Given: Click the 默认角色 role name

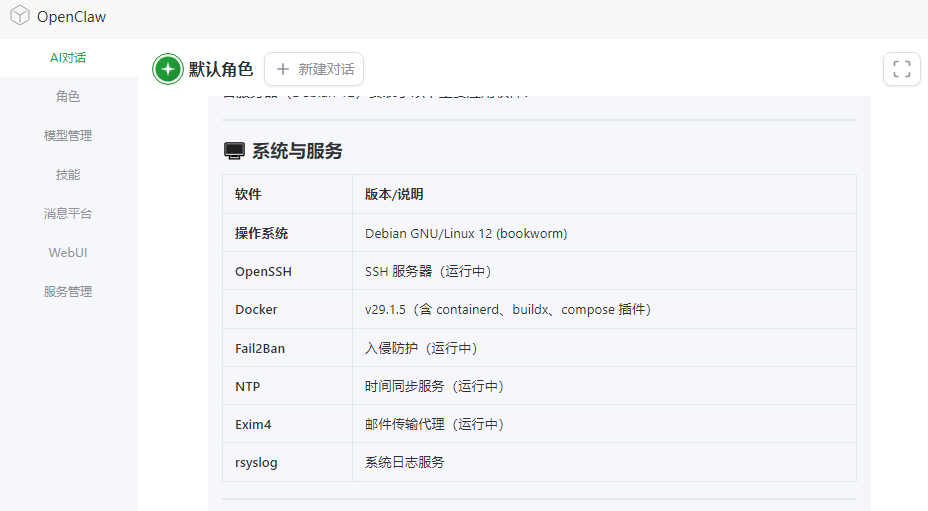Looking at the screenshot, I should (x=221, y=69).
